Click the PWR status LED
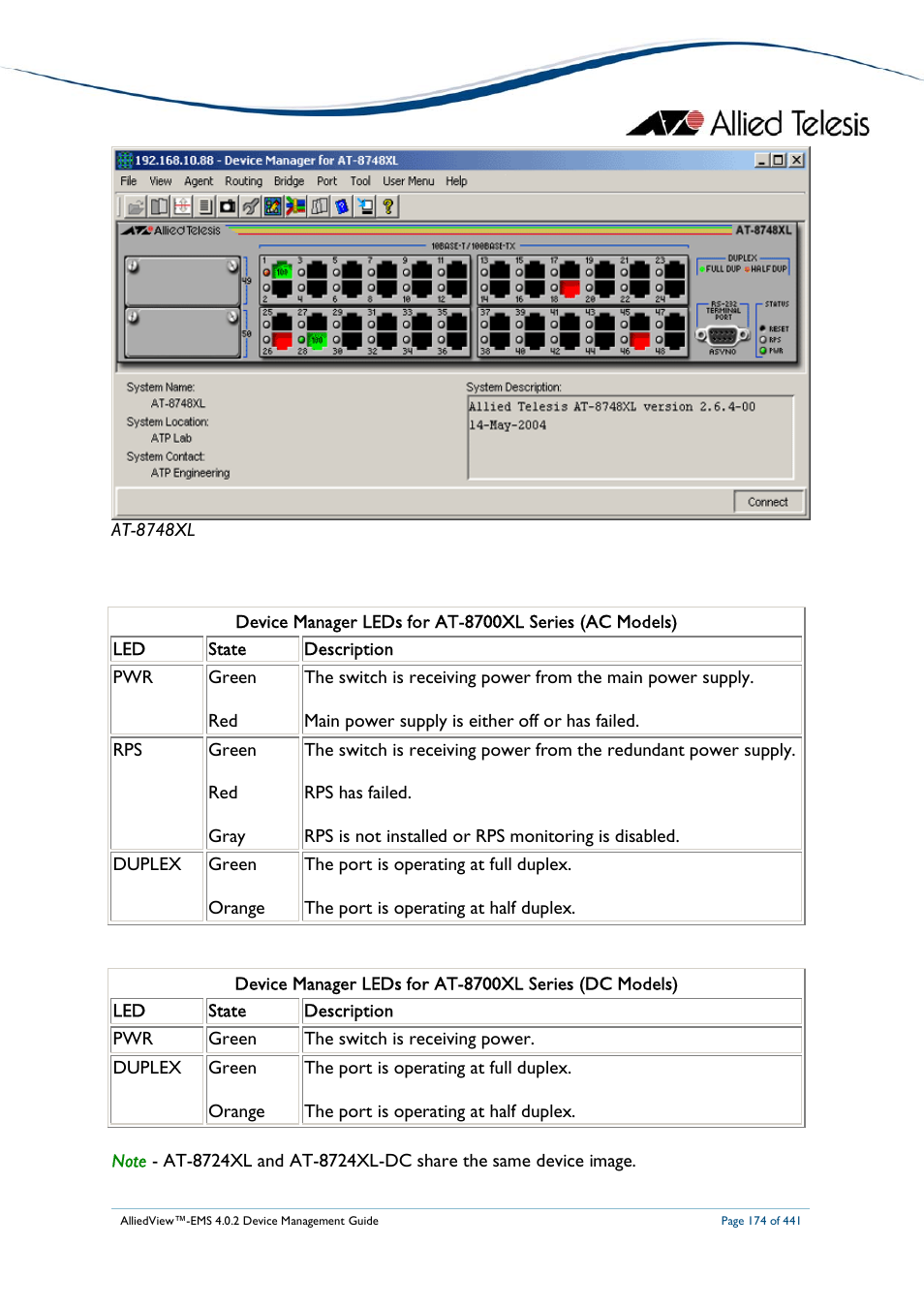 [x=763, y=351]
